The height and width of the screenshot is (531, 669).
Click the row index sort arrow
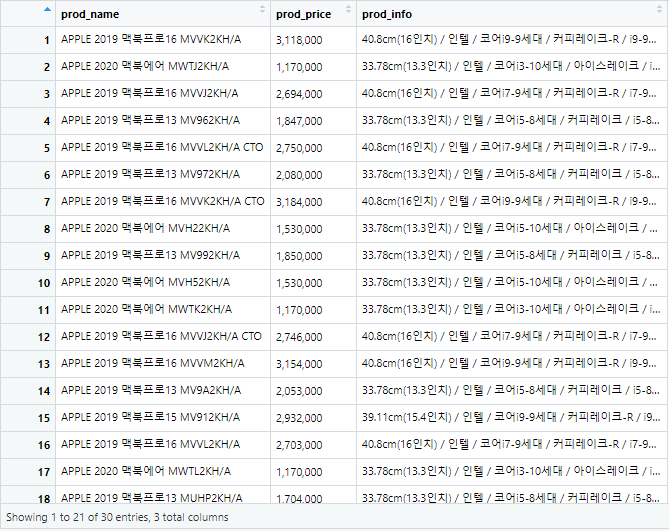click(47, 9)
